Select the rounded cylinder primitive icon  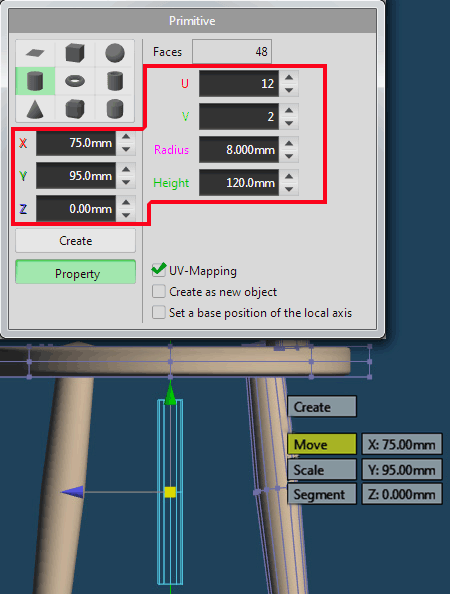point(114,109)
